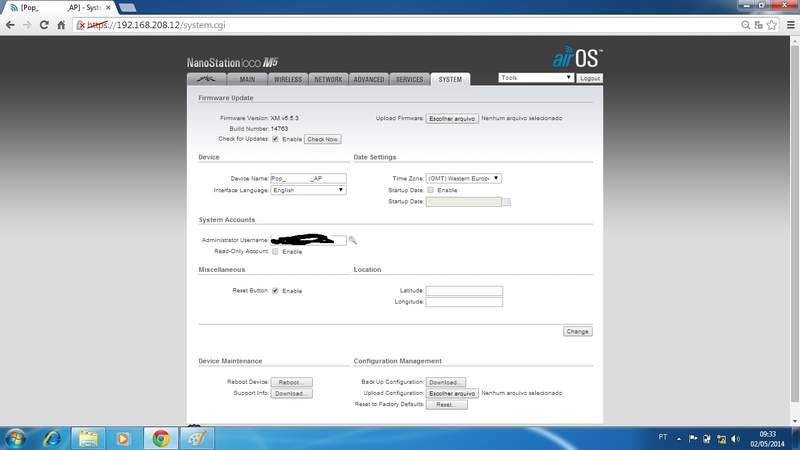Switch to the WIRELESS tab
The height and width of the screenshot is (450, 800).
click(288, 79)
